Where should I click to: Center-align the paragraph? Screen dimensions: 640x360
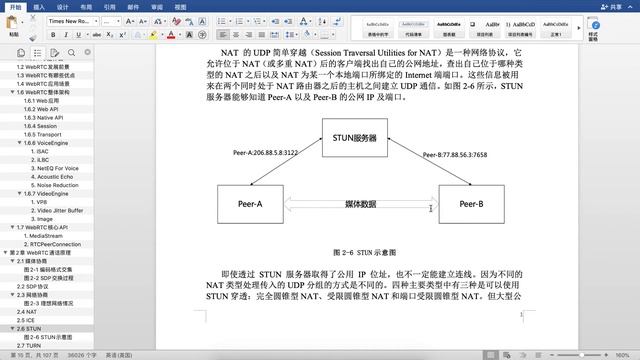[x=236, y=35]
